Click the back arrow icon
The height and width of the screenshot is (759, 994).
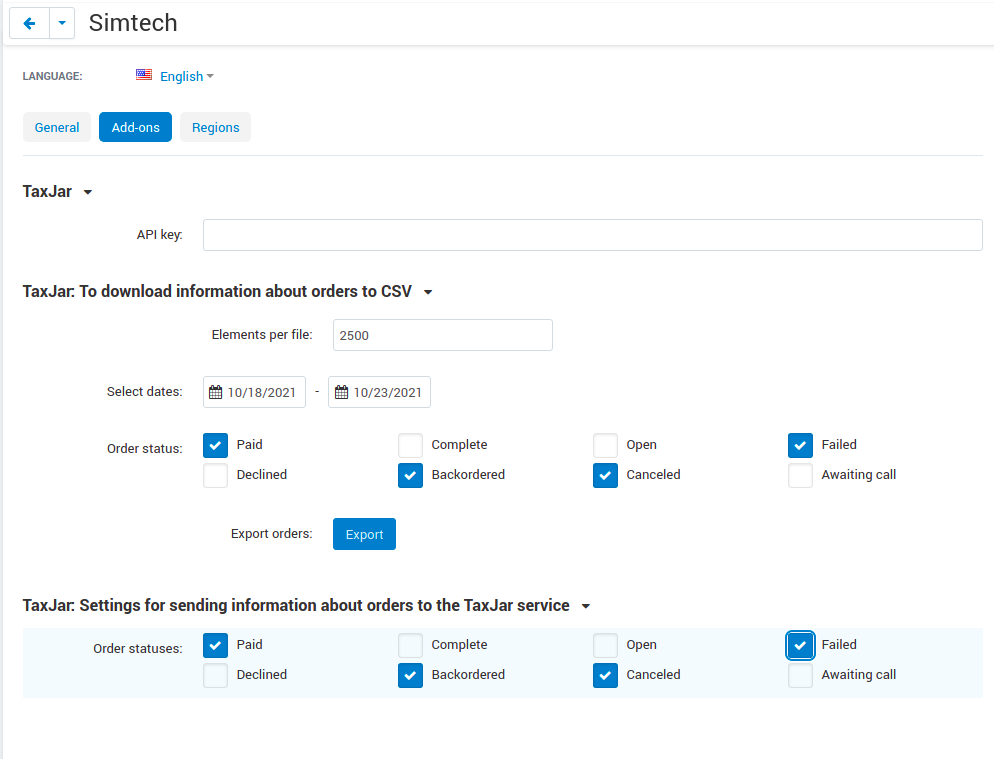point(29,23)
